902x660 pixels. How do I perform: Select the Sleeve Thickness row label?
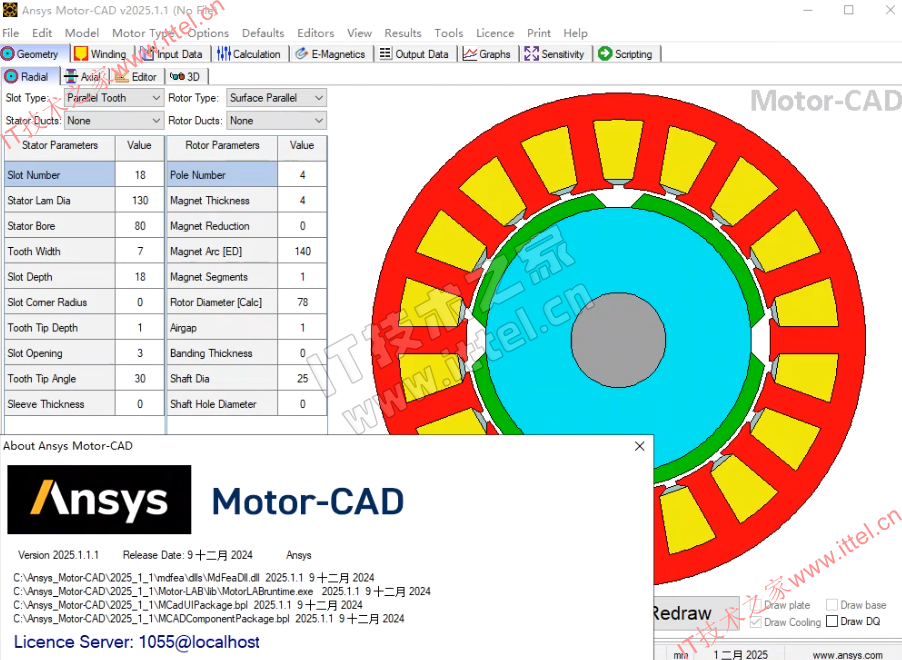tap(60, 404)
